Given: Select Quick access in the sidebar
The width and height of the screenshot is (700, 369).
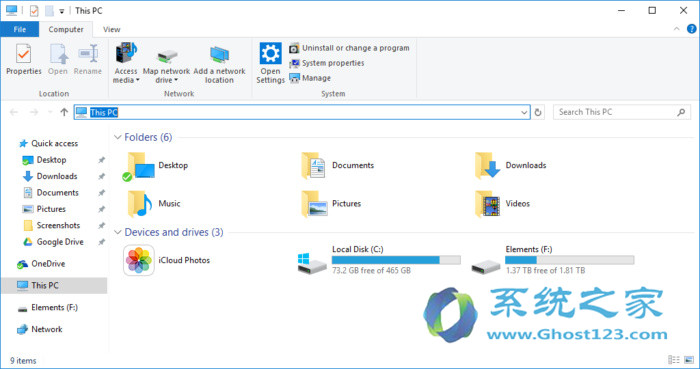Looking at the screenshot, I should click(49, 143).
